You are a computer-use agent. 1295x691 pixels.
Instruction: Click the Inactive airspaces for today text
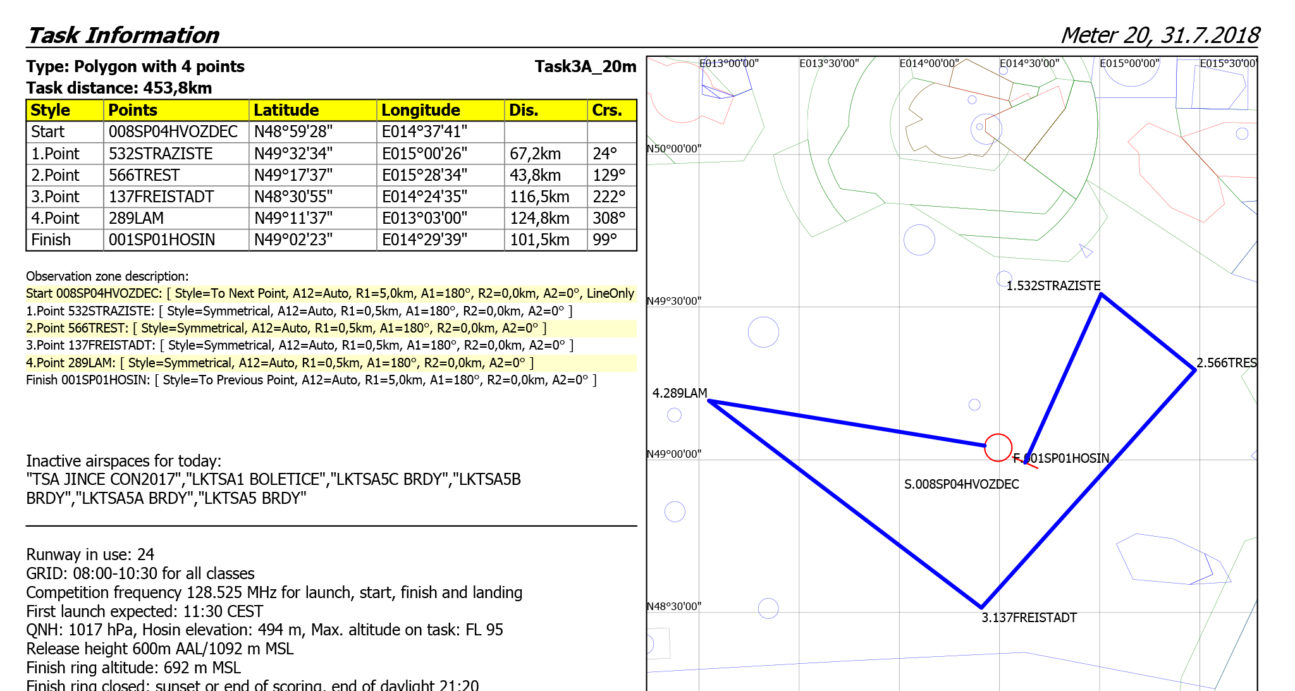click(124, 461)
